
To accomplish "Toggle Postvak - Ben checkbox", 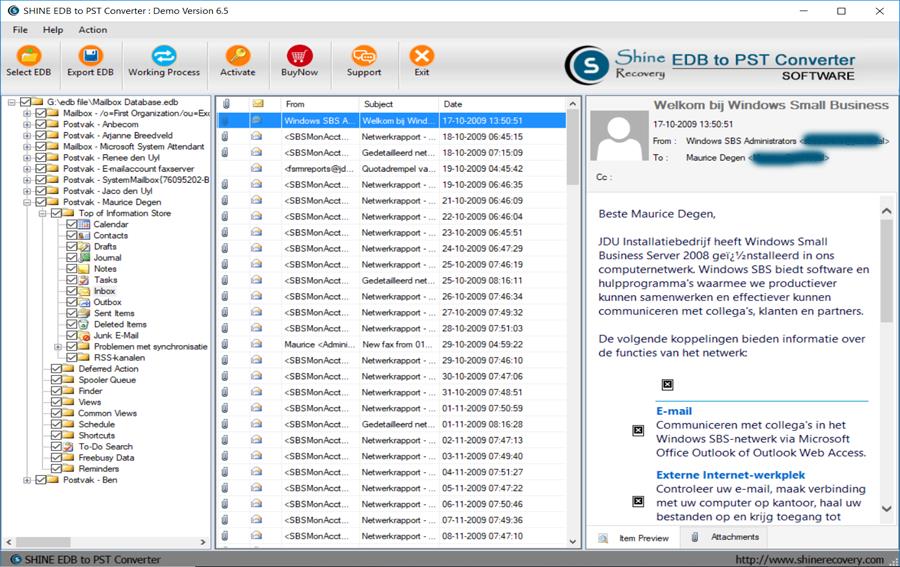I will pyautogui.click(x=40, y=480).
